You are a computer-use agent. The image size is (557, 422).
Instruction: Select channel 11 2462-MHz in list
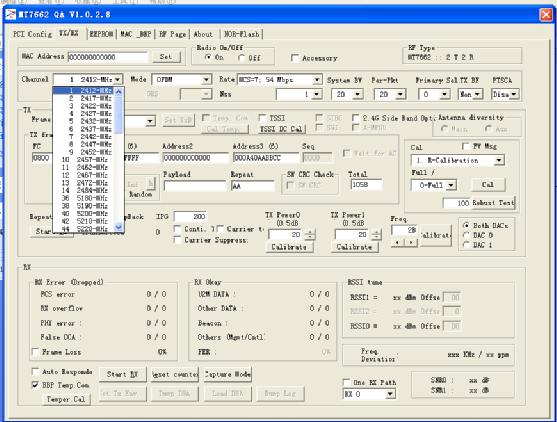[84, 167]
